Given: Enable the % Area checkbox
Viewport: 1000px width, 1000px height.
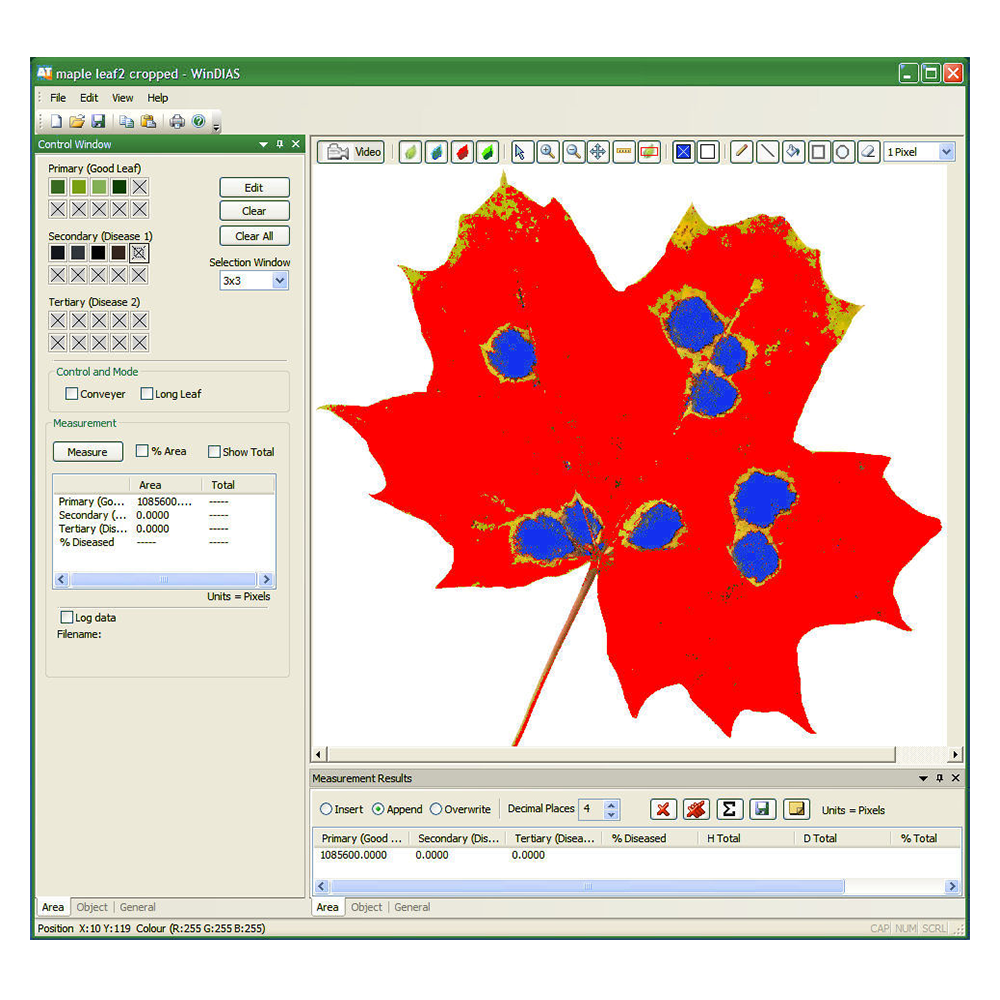Looking at the screenshot, I should 142,451.
